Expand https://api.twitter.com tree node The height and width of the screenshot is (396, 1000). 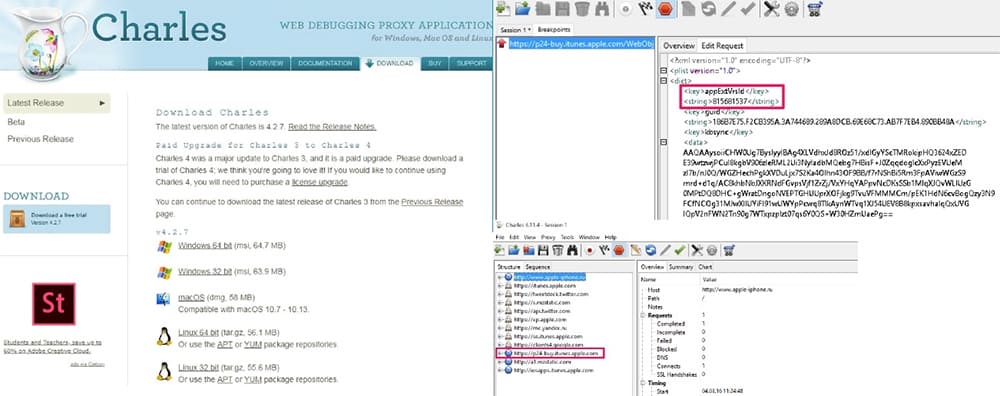(x=500, y=311)
